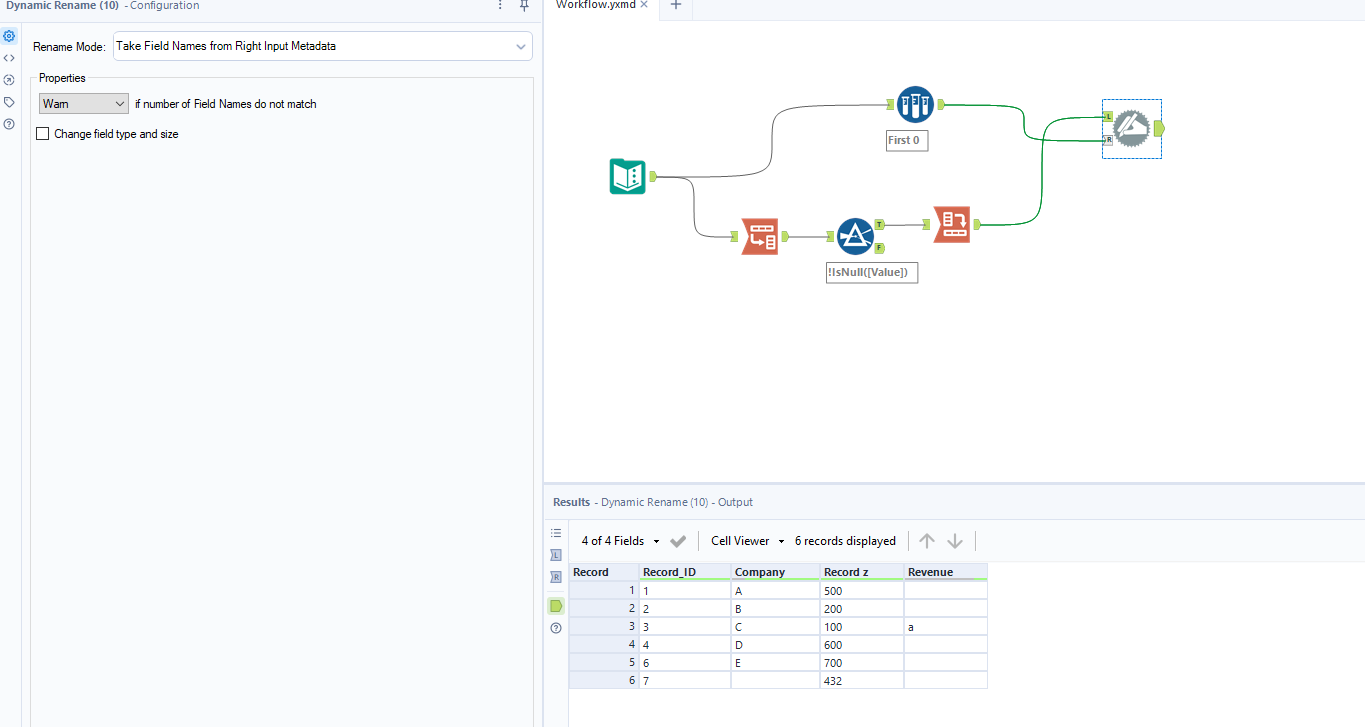Open the Warn dropdown in Properties
1365x727 pixels.
pos(84,104)
